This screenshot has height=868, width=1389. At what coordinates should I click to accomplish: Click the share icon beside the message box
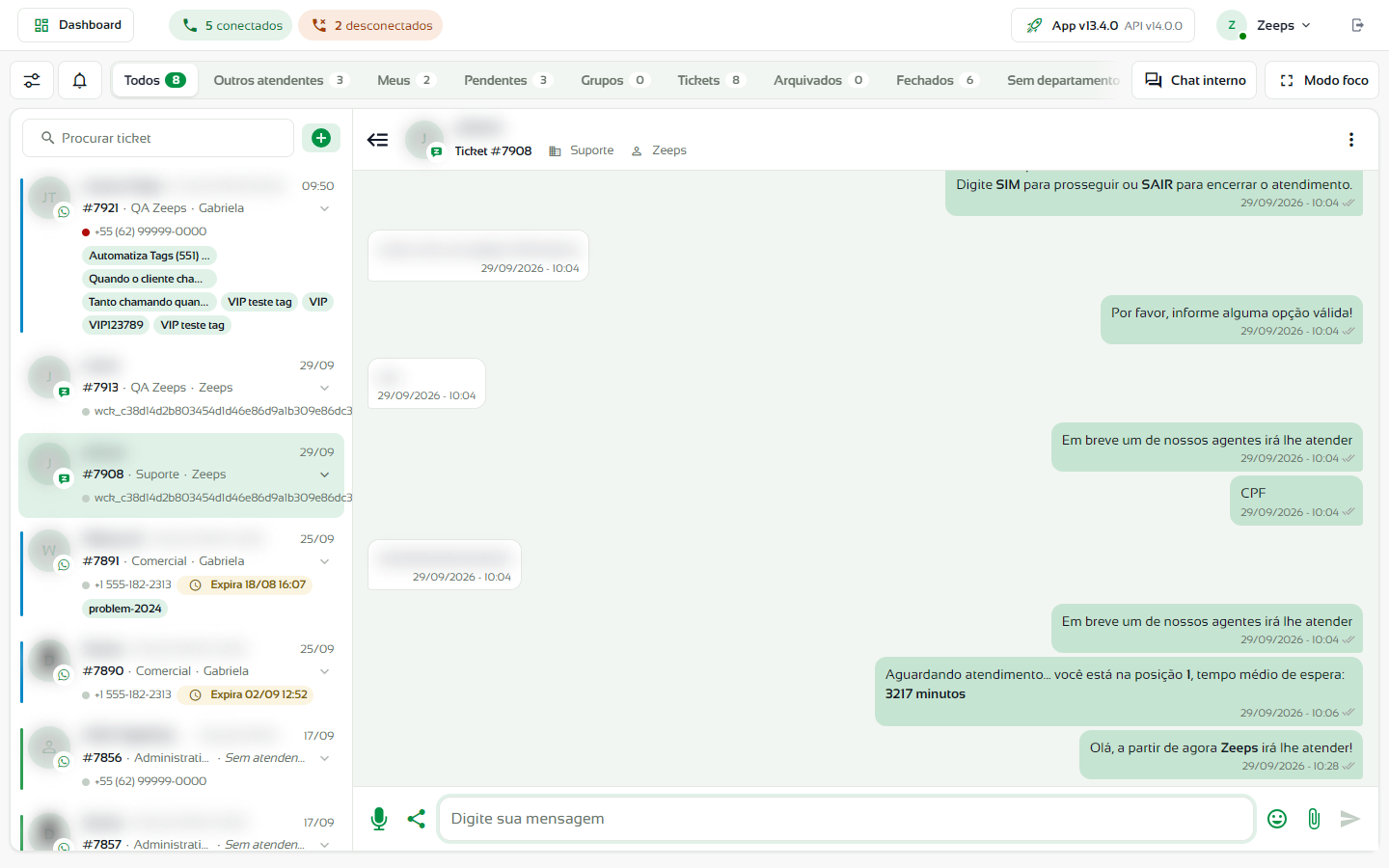[x=417, y=819]
